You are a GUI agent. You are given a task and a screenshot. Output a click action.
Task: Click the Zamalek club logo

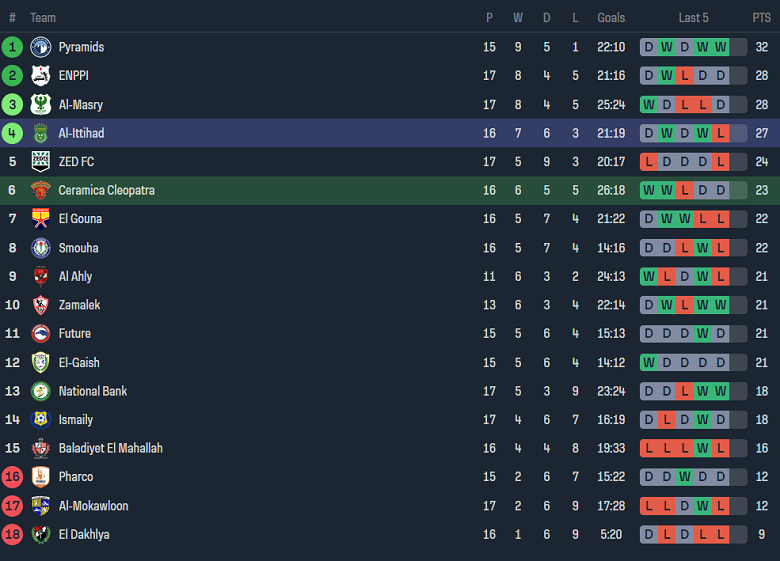[x=40, y=305]
